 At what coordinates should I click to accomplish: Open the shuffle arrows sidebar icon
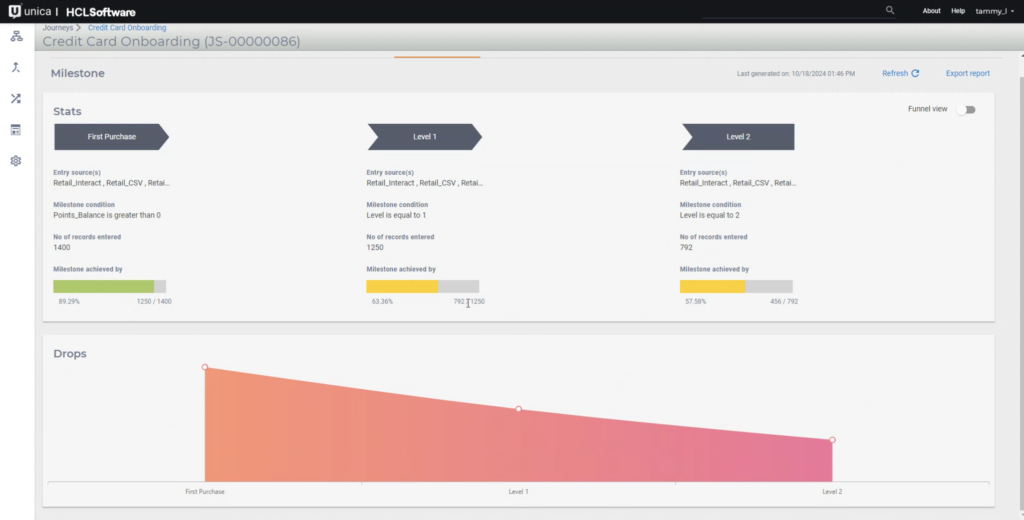click(16, 99)
